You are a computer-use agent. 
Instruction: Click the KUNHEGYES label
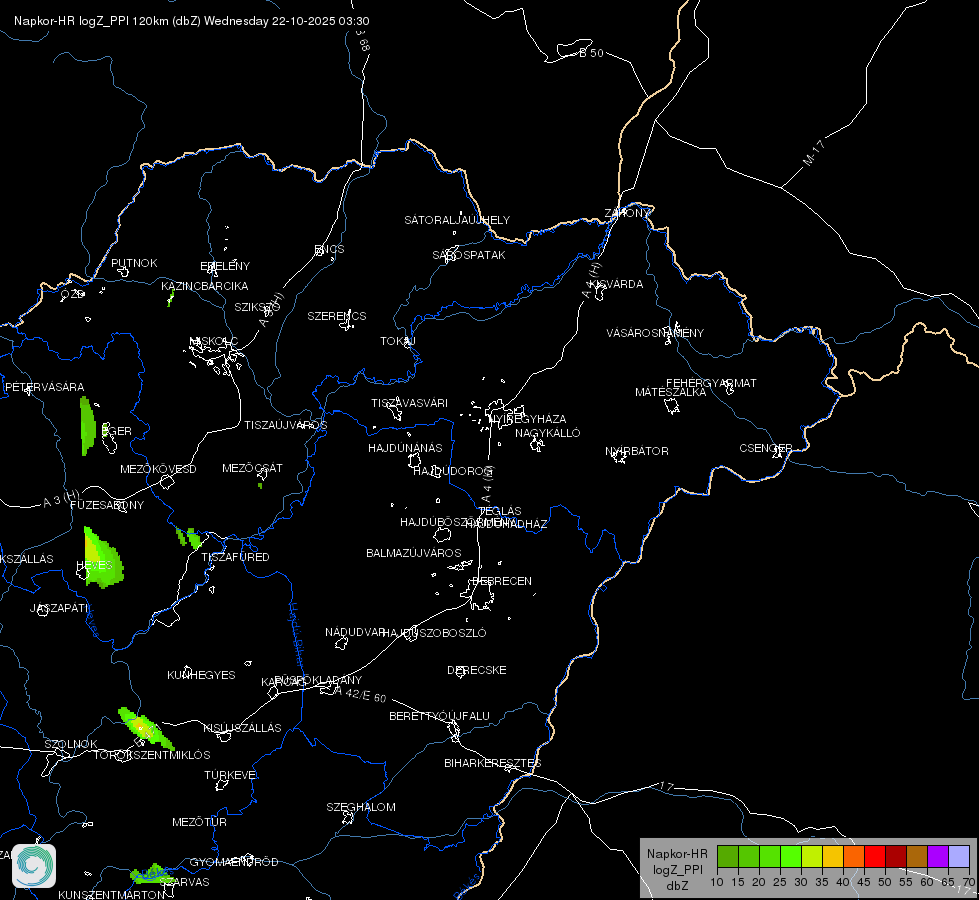(x=201, y=675)
